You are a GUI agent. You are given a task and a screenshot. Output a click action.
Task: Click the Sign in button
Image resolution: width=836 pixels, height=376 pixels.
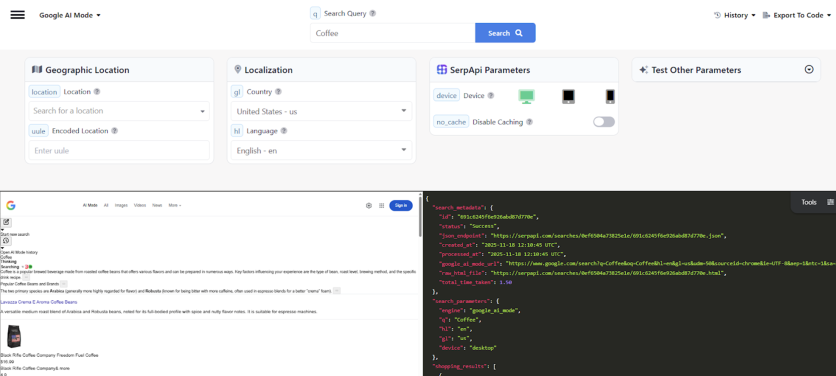point(401,205)
